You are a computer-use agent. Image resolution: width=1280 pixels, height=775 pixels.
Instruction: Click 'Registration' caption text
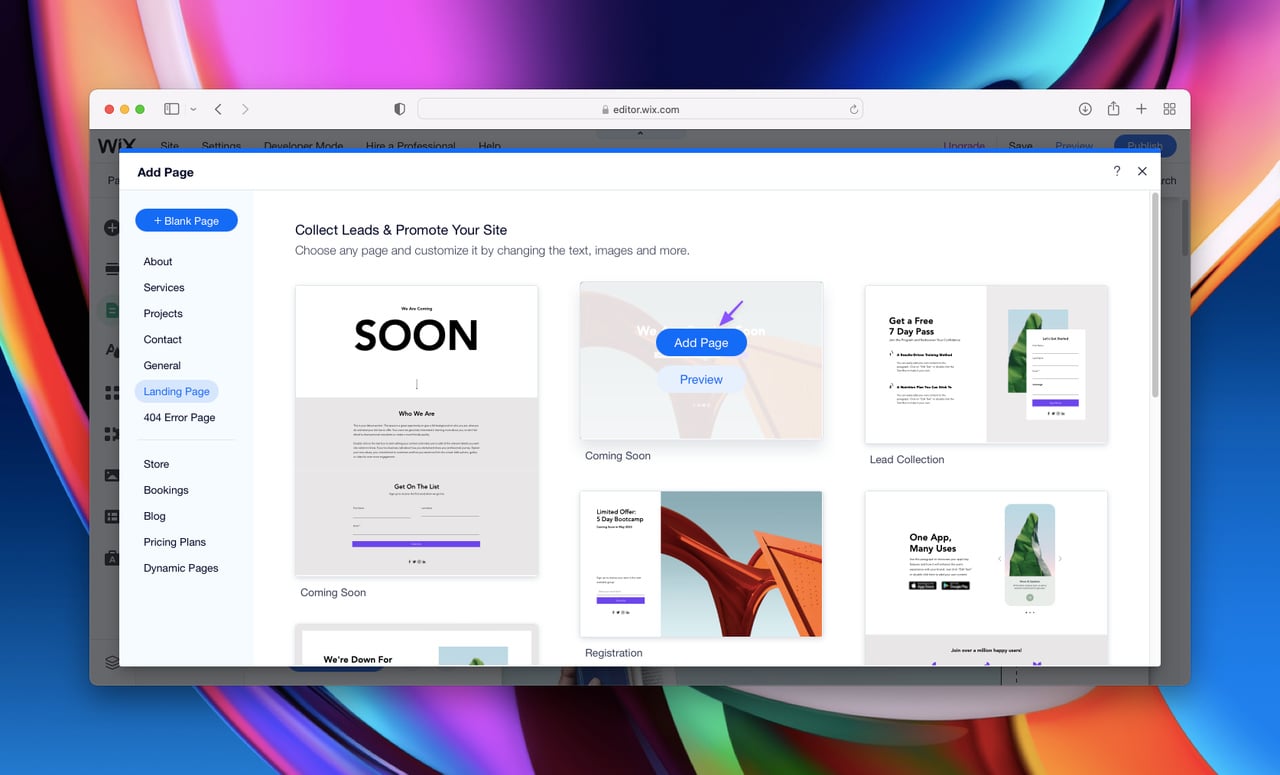pos(614,653)
